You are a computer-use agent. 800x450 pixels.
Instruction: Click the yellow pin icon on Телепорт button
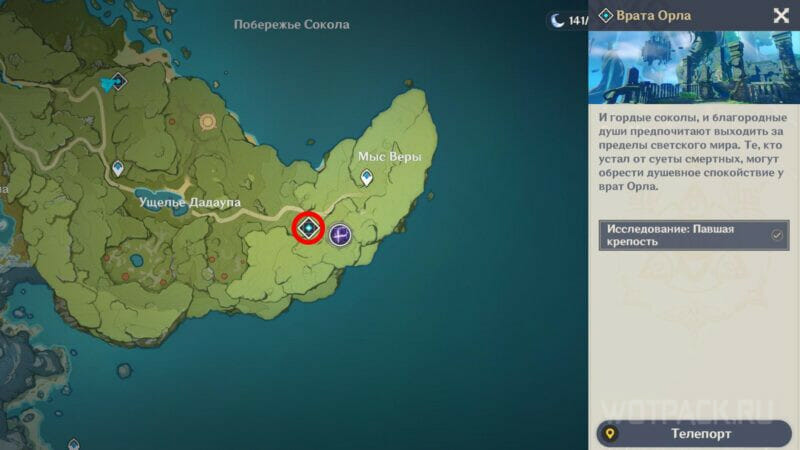[x=610, y=434]
